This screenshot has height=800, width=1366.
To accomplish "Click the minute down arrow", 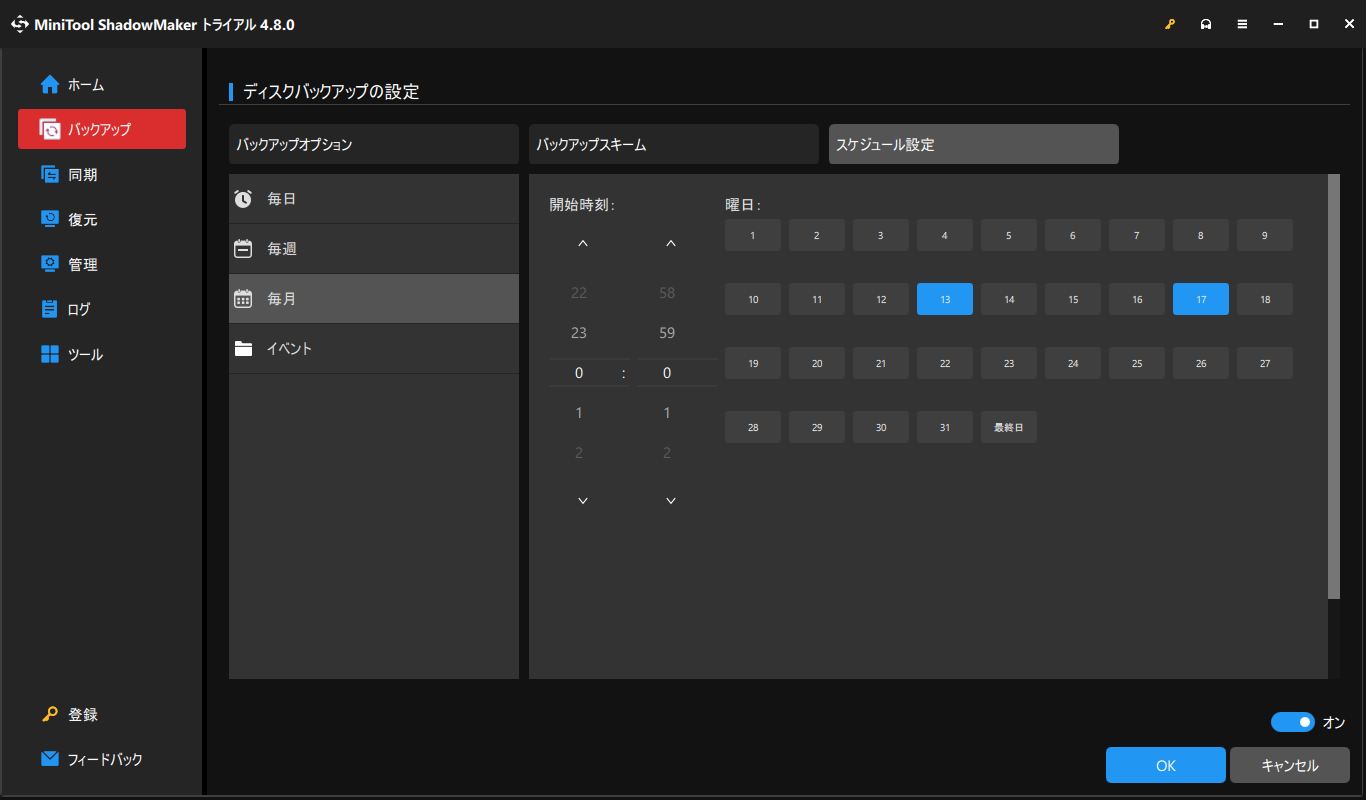I will tap(671, 500).
